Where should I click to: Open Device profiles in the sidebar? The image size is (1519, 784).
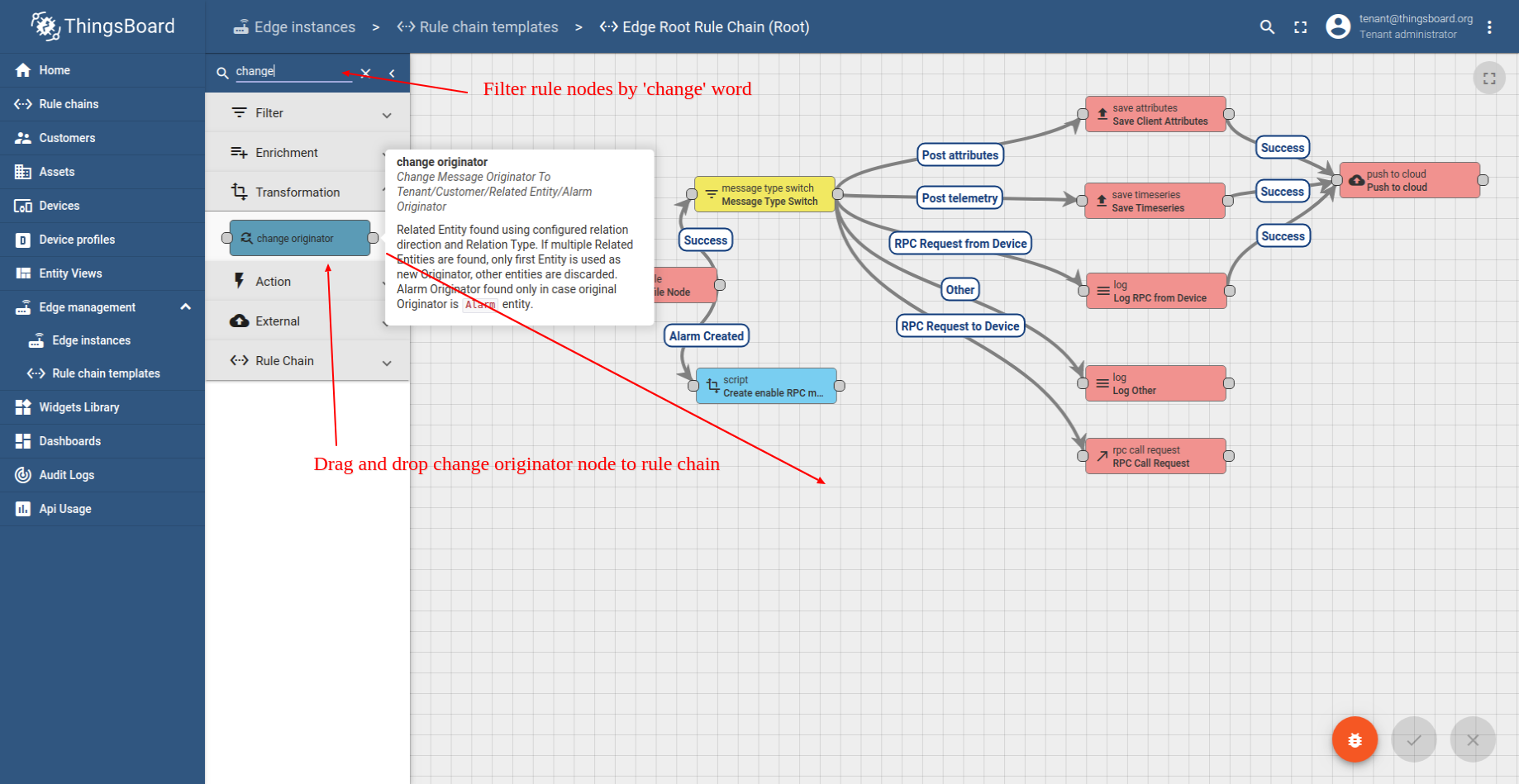102,240
